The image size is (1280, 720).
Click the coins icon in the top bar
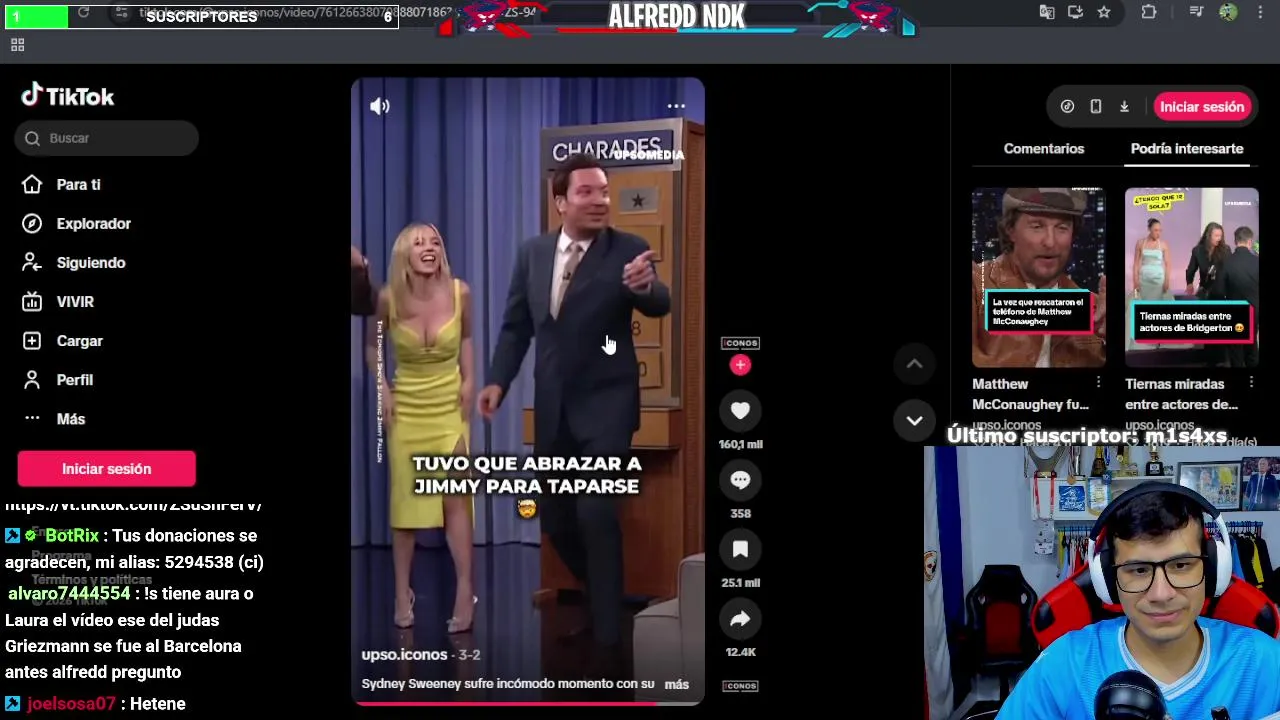coord(1067,107)
